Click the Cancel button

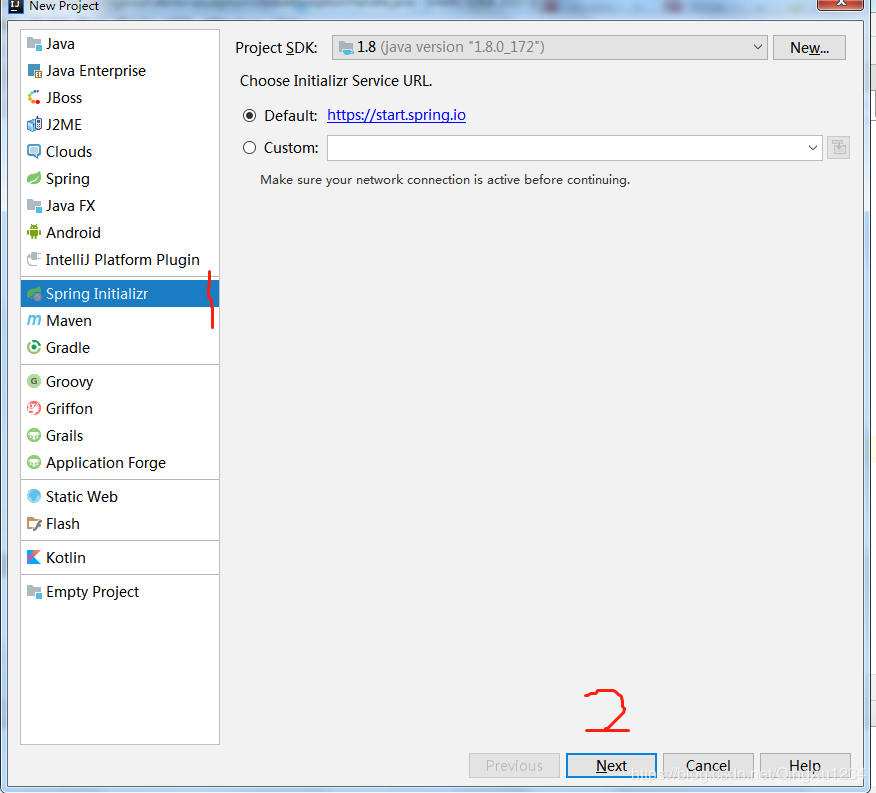[x=708, y=766]
